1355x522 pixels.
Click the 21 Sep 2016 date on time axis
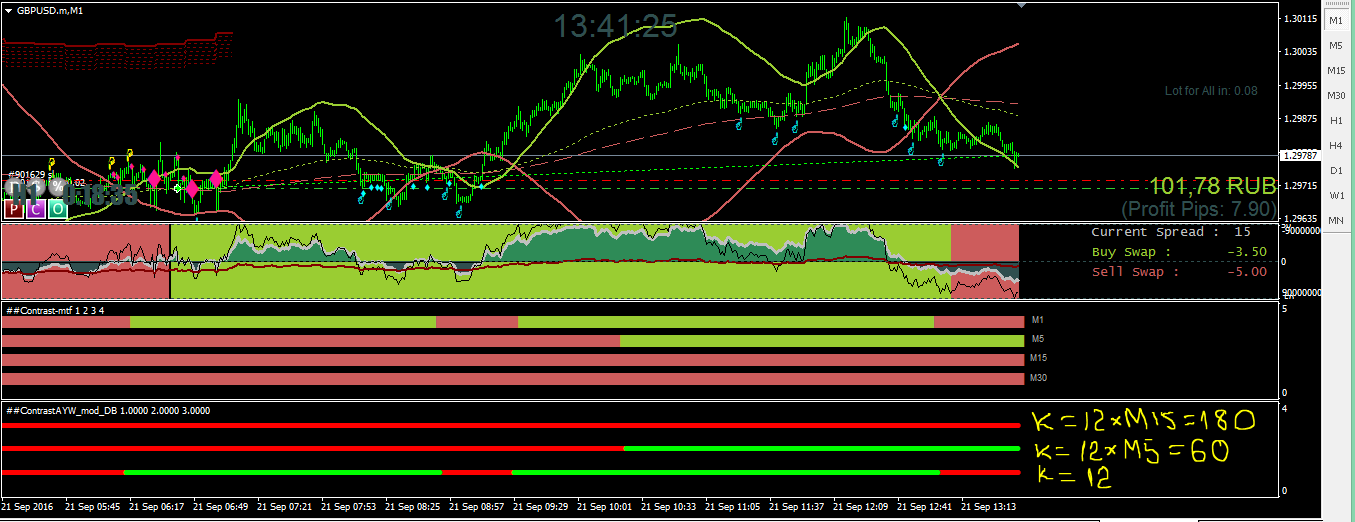pyautogui.click(x=28, y=506)
